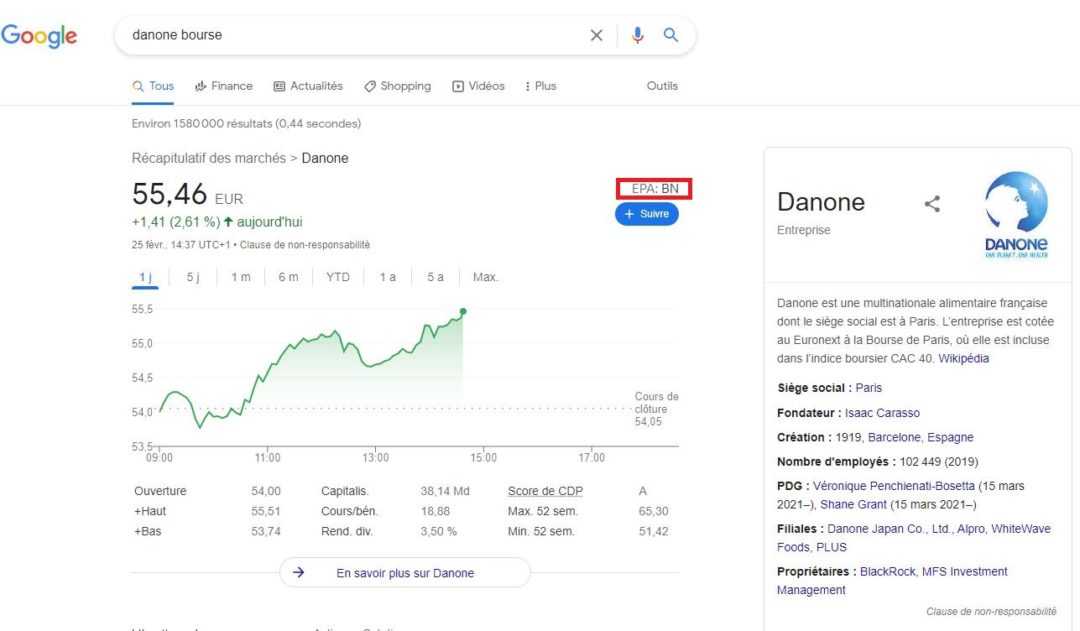Click the Google logo
The height and width of the screenshot is (631, 1080).
click(40, 35)
